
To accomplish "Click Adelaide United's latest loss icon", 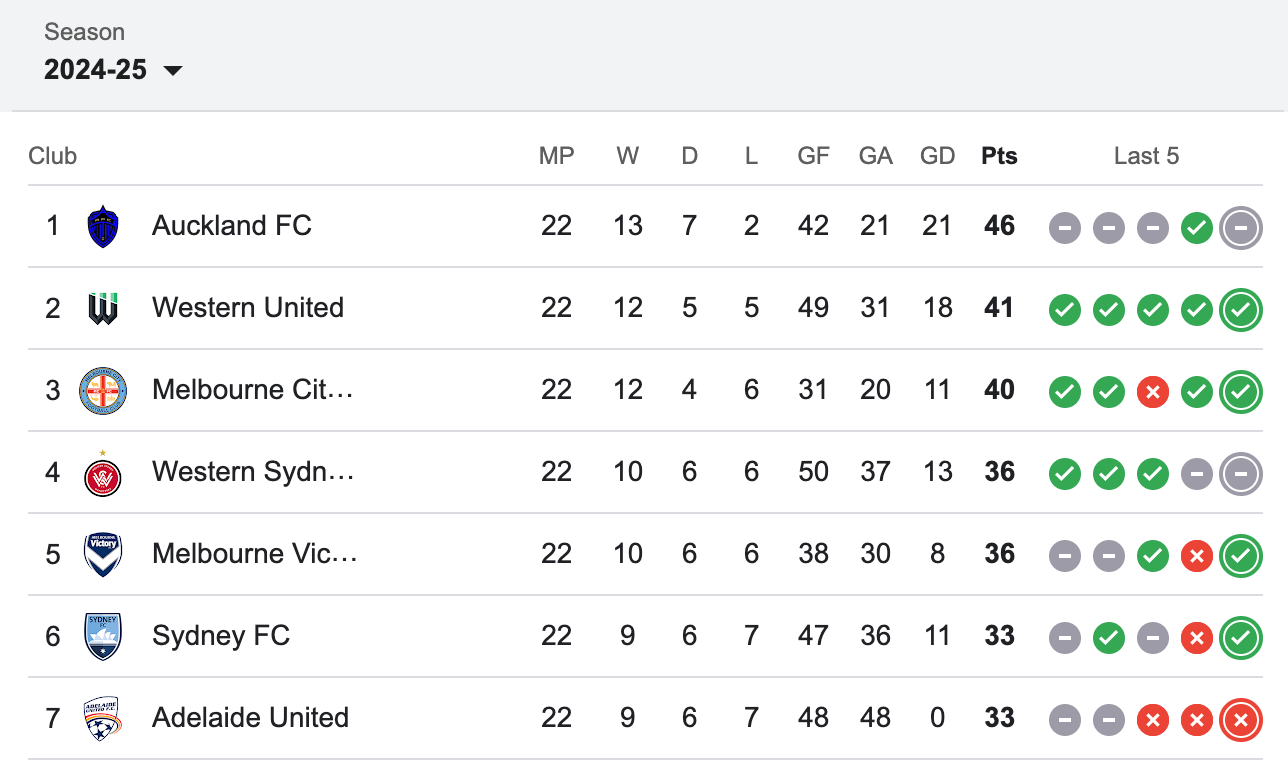I will coord(1241,720).
